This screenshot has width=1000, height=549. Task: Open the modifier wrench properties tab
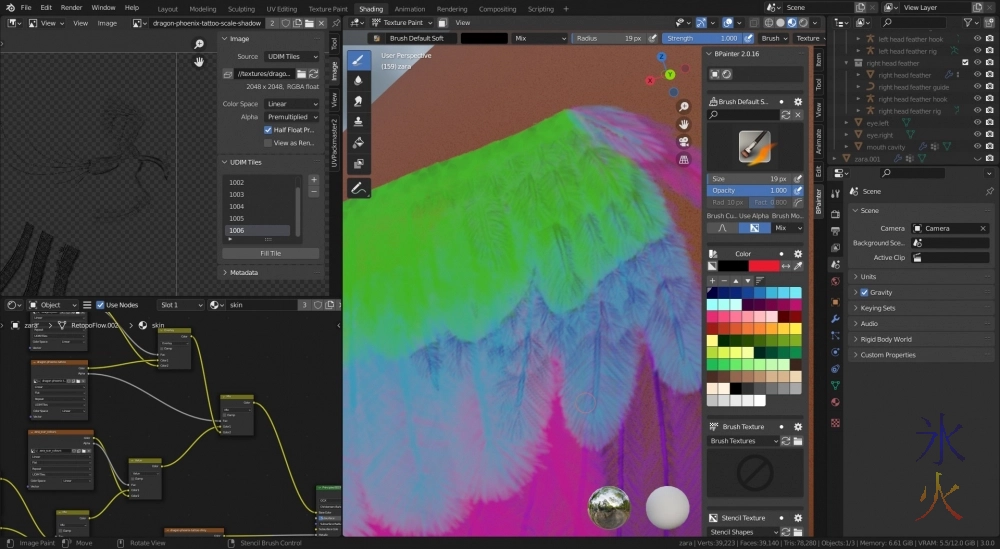(x=835, y=318)
